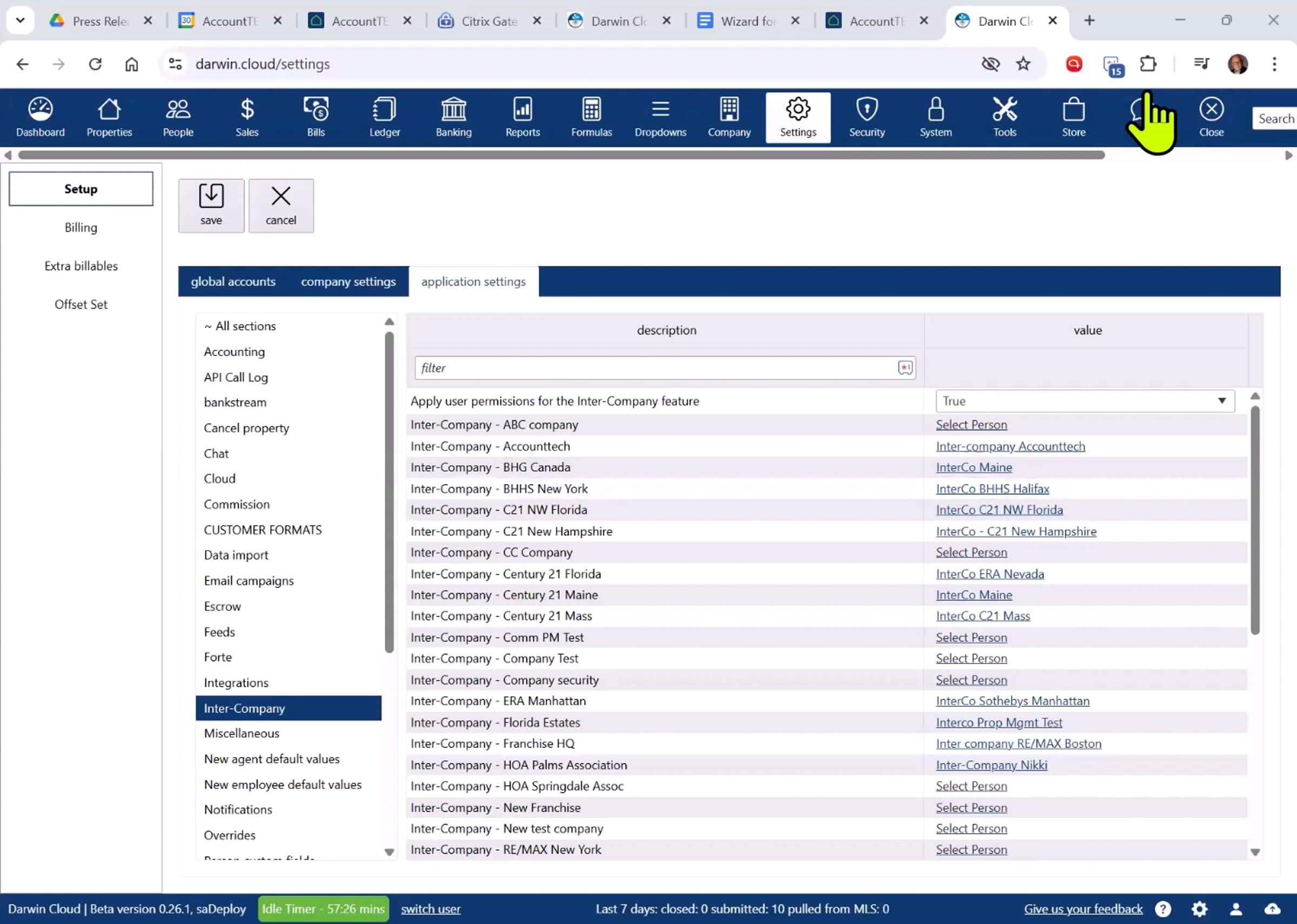Open help question mark in status bar
Screen dimensions: 1297x924
coord(1163,909)
